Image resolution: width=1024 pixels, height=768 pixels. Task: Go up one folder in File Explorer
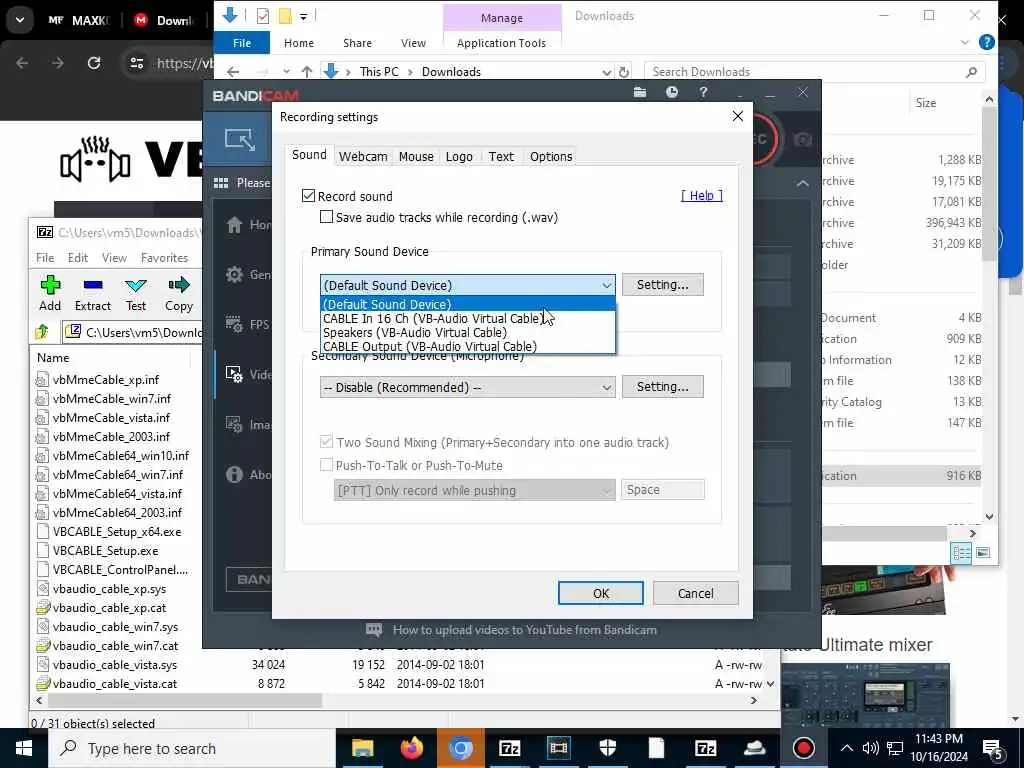click(x=307, y=72)
